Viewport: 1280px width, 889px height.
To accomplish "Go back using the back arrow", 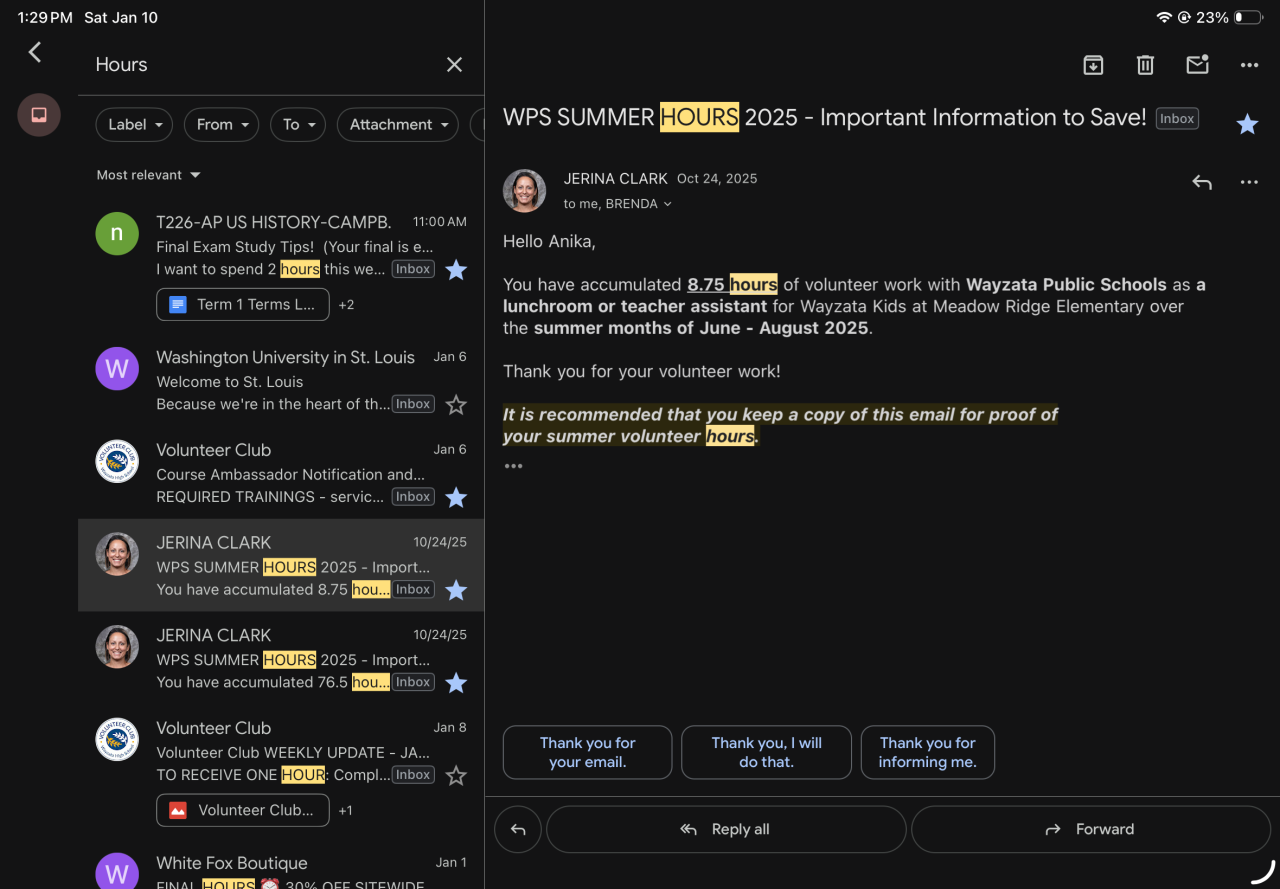I will pyautogui.click(x=35, y=52).
